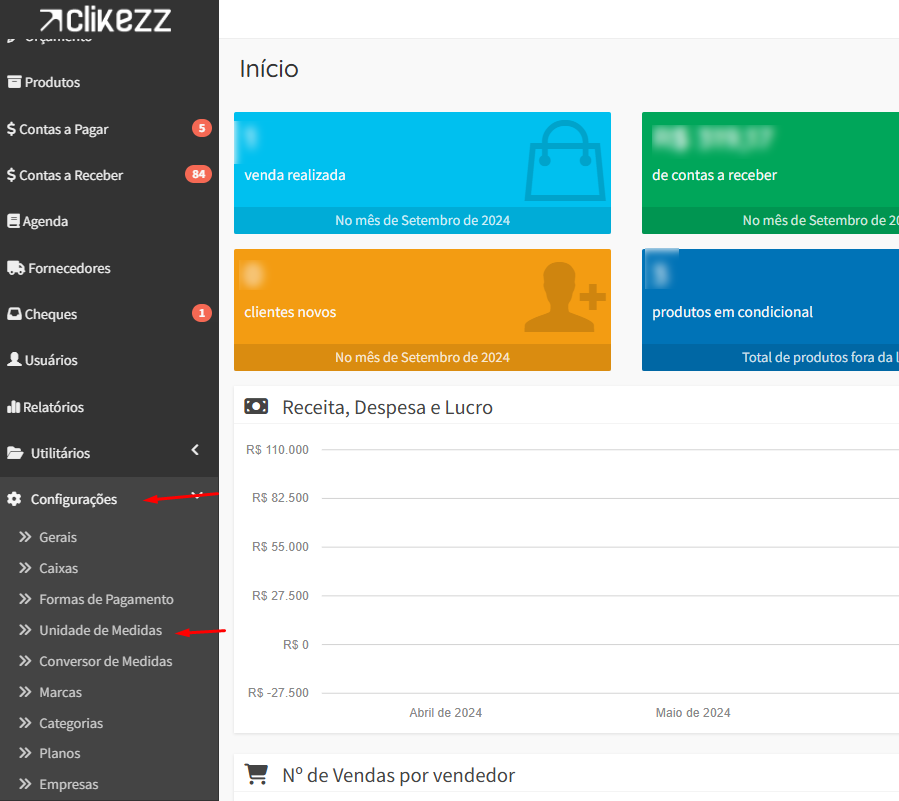The image size is (899, 801).
Task: Click the venda realizada blue card
Action: click(422, 172)
